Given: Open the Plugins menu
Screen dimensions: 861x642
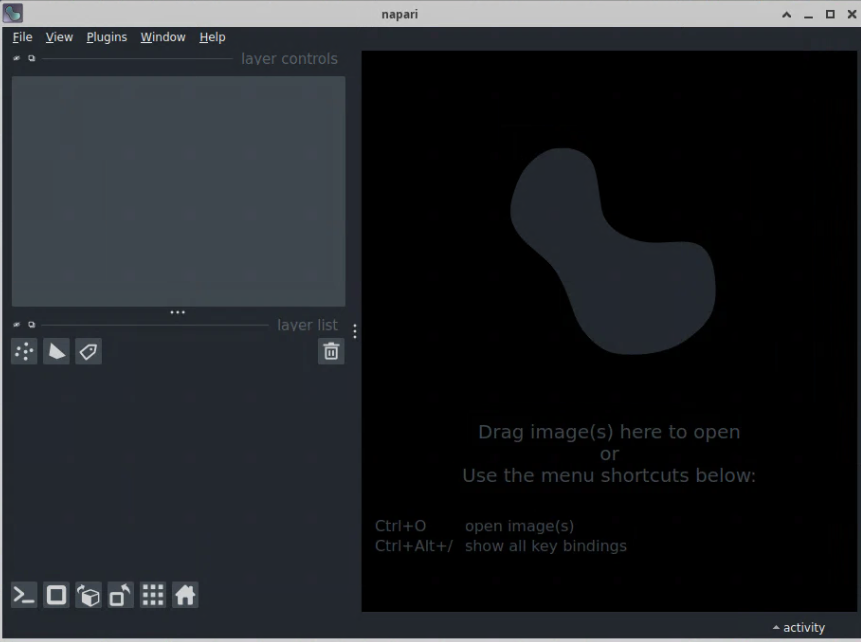Looking at the screenshot, I should [x=106, y=37].
